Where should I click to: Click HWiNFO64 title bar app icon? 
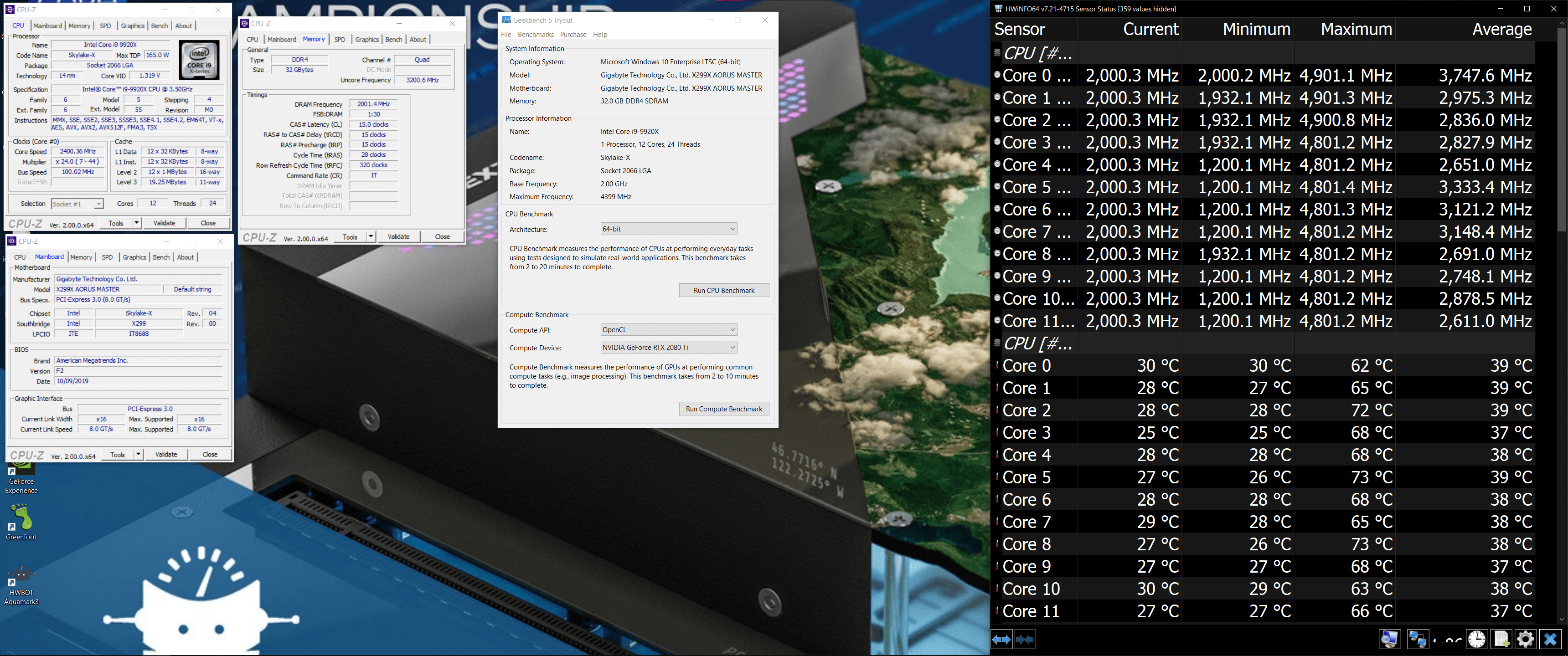click(x=998, y=9)
